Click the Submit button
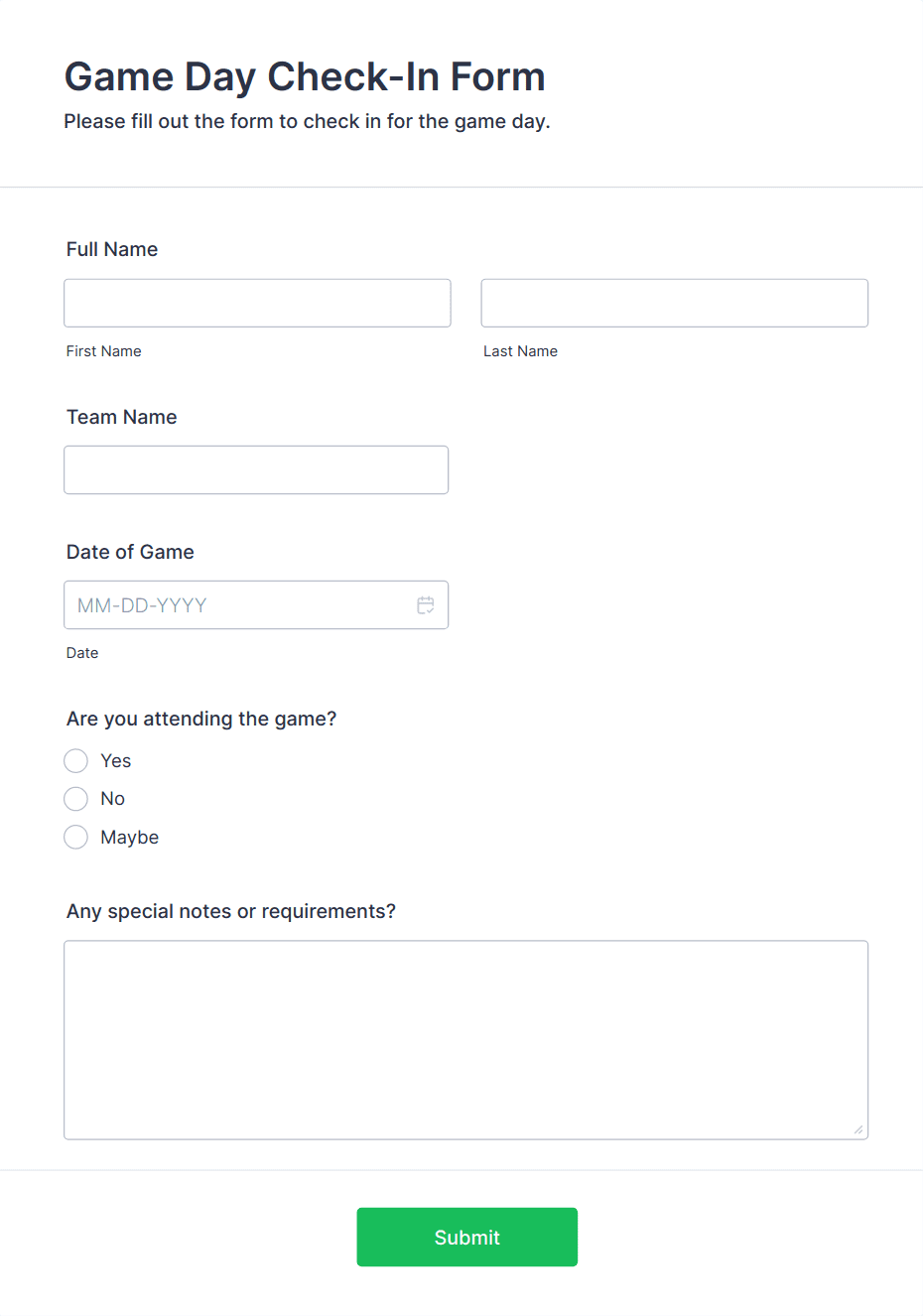The width and height of the screenshot is (923, 1316). click(466, 1237)
